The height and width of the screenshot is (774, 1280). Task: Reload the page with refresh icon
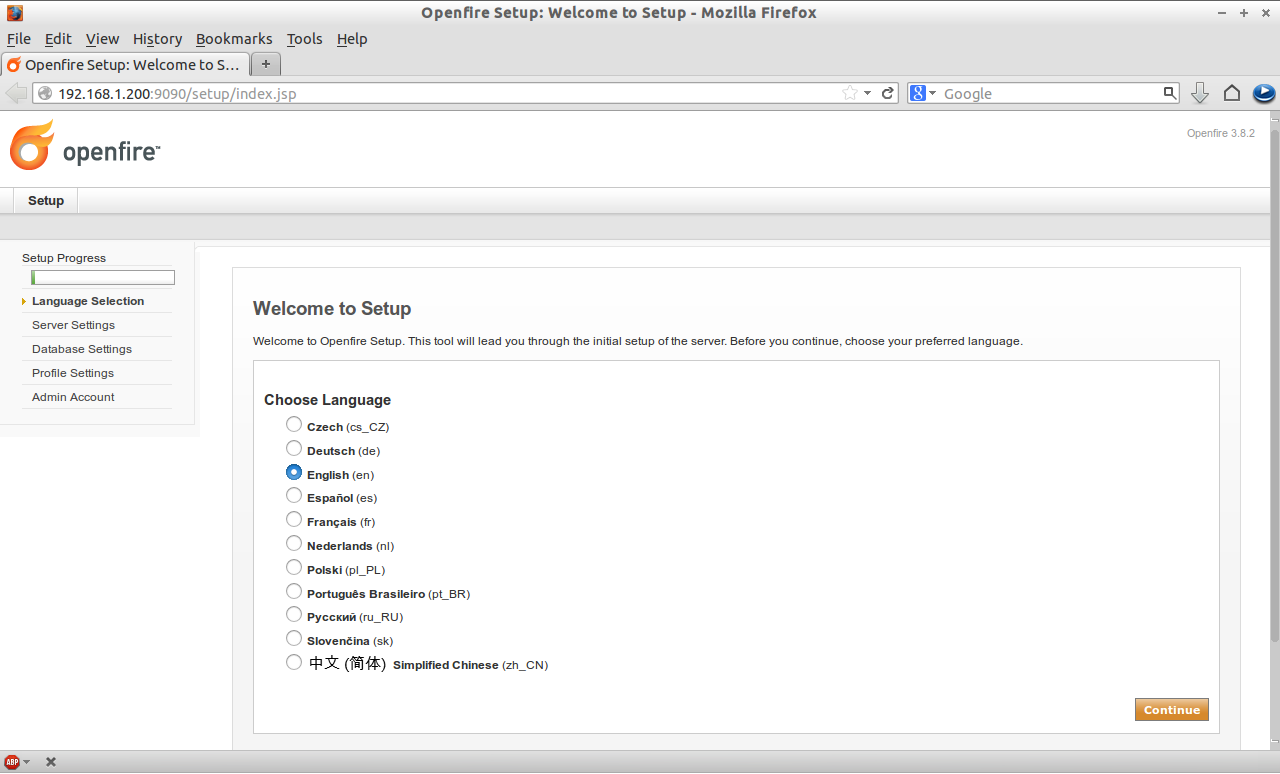pos(887,93)
